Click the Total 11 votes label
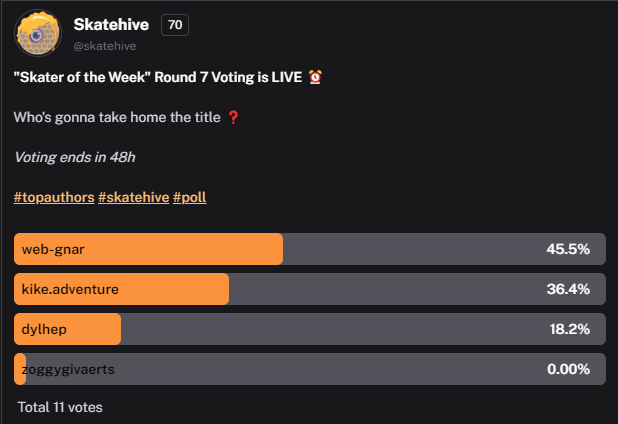The image size is (618, 424). tap(60, 407)
